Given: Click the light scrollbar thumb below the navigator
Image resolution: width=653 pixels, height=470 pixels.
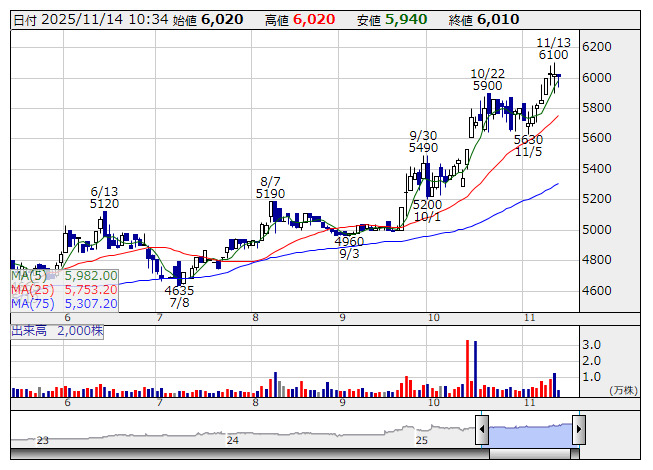Looking at the screenshot, I should click(x=530, y=454).
